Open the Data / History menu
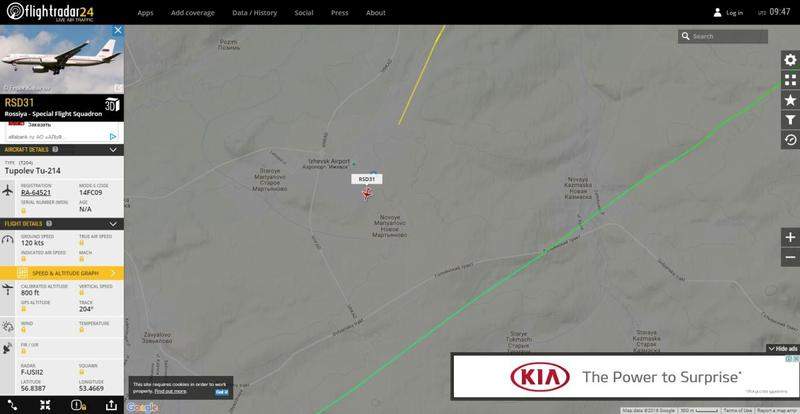Image resolution: width=800 pixels, height=414 pixels. [x=255, y=13]
